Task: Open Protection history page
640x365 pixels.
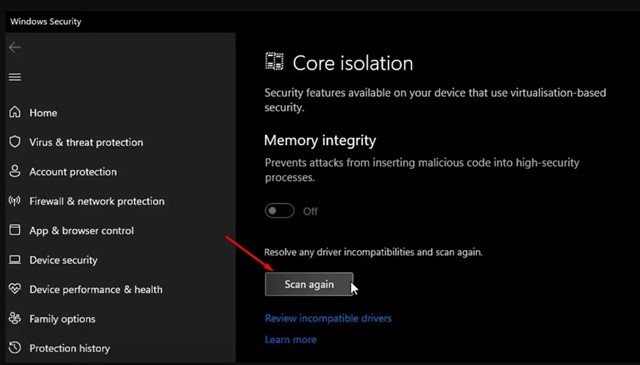Action: coord(69,348)
